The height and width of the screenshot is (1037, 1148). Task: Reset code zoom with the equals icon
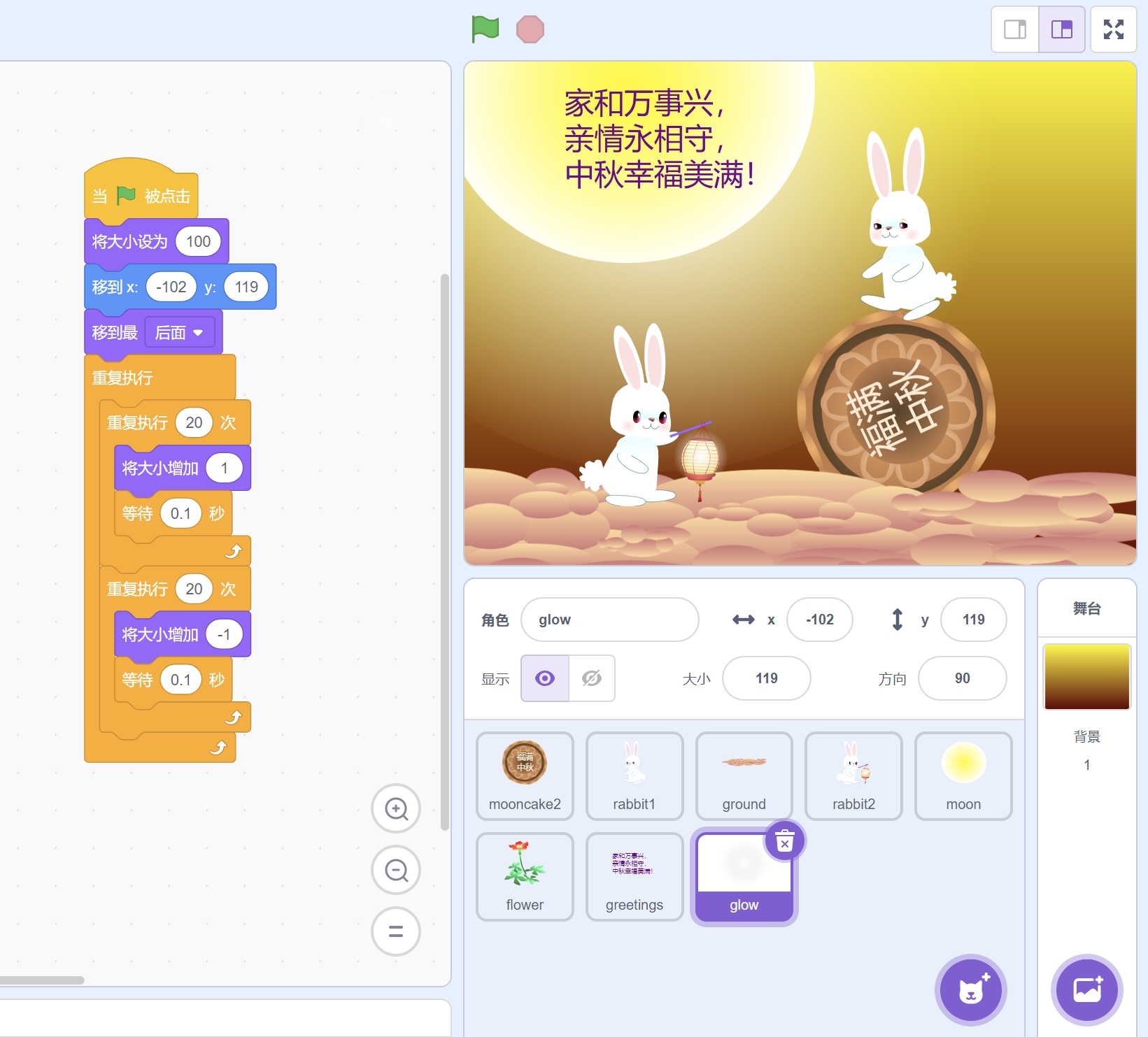[396, 931]
